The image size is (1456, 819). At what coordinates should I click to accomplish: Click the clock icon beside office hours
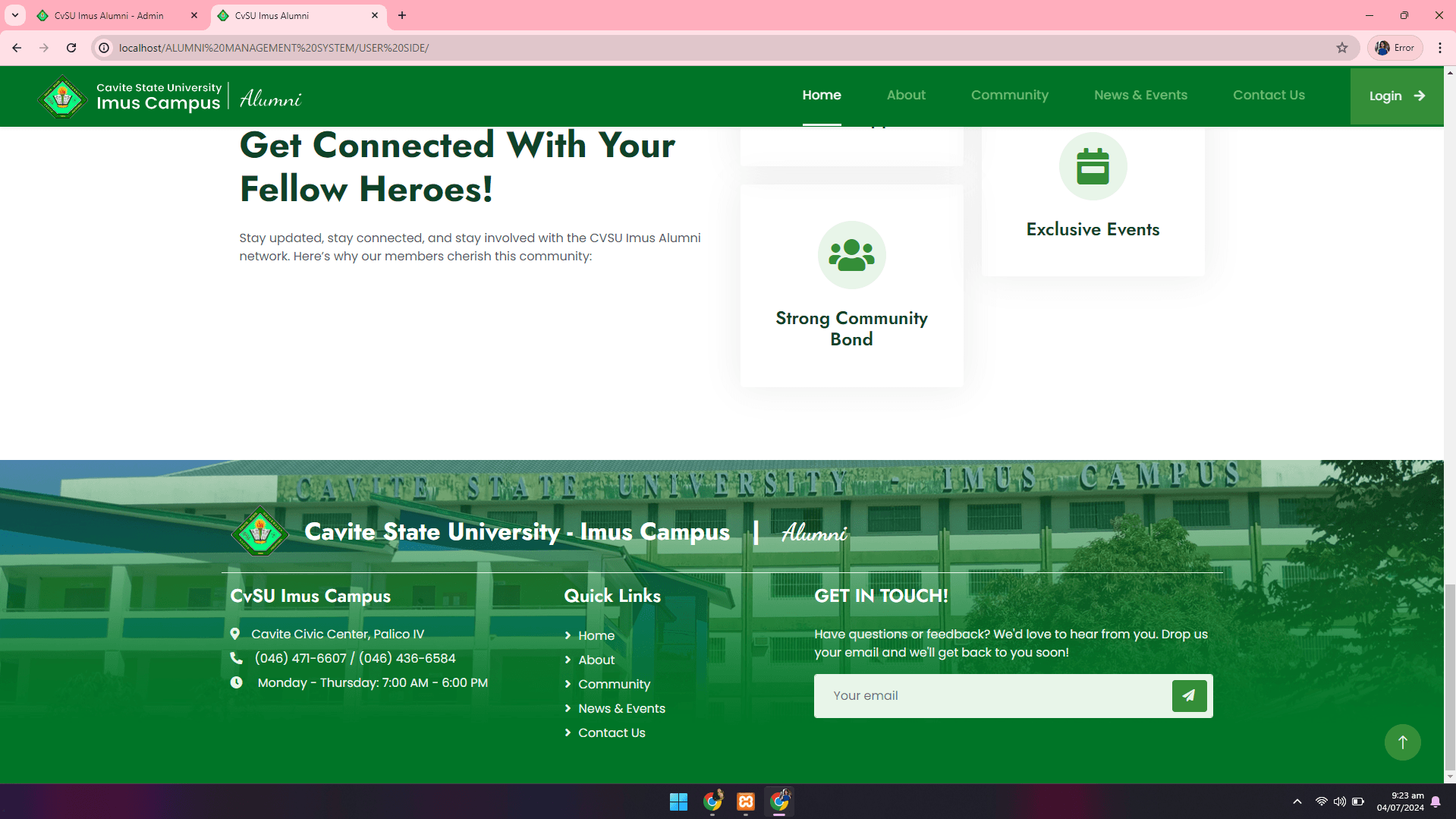tap(236, 682)
